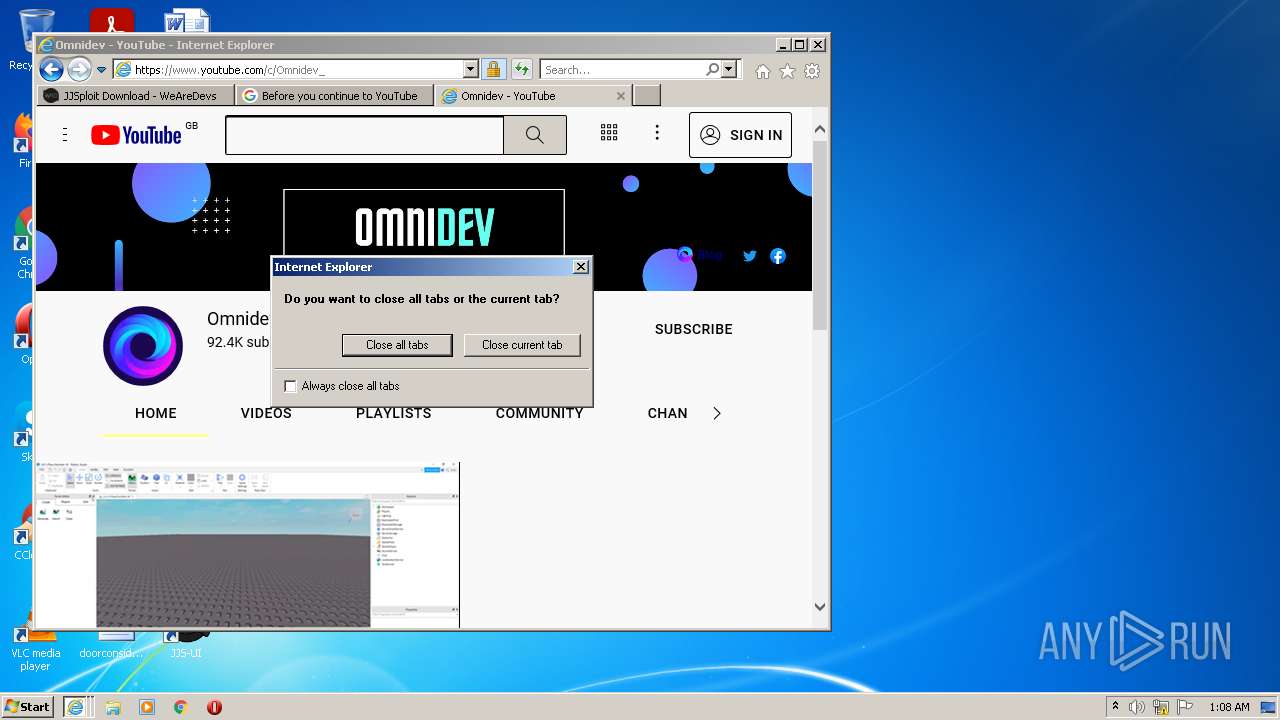This screenshot has height=720, width=1280.
Task: Go back with the browser Back arrow
Action: 51,70
